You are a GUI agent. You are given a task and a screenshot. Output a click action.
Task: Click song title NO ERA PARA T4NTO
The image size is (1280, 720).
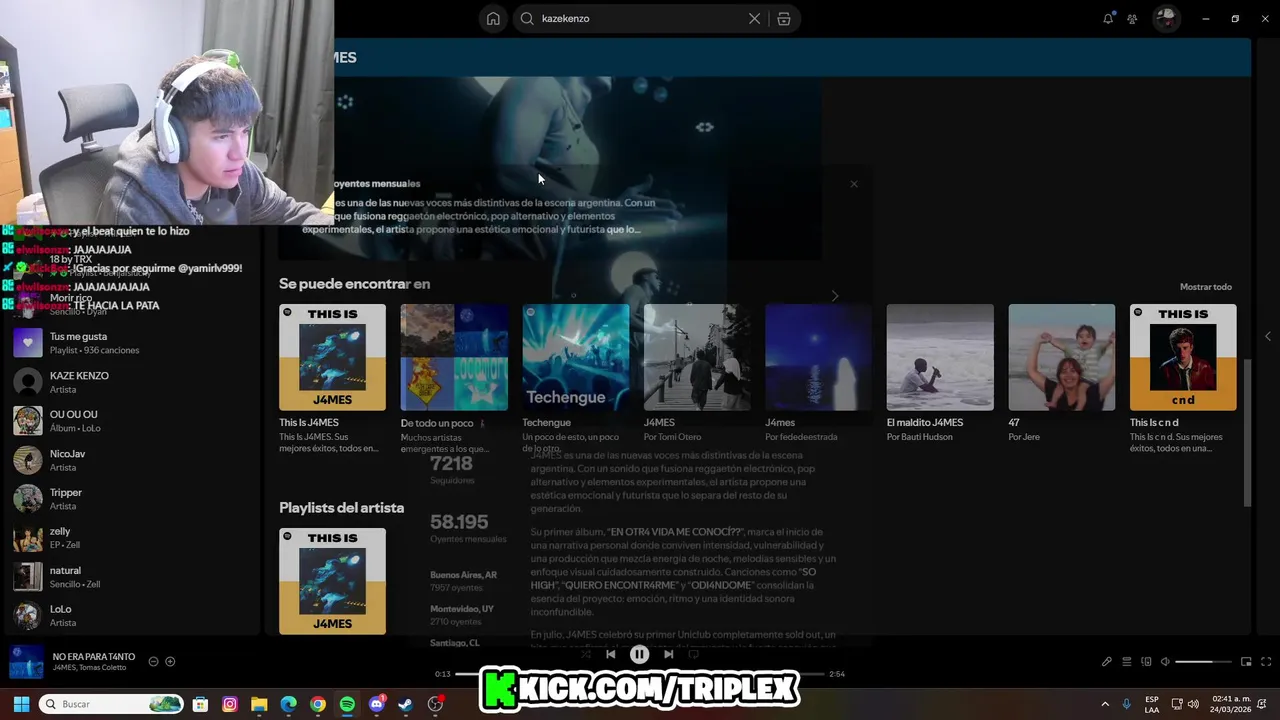94,657
